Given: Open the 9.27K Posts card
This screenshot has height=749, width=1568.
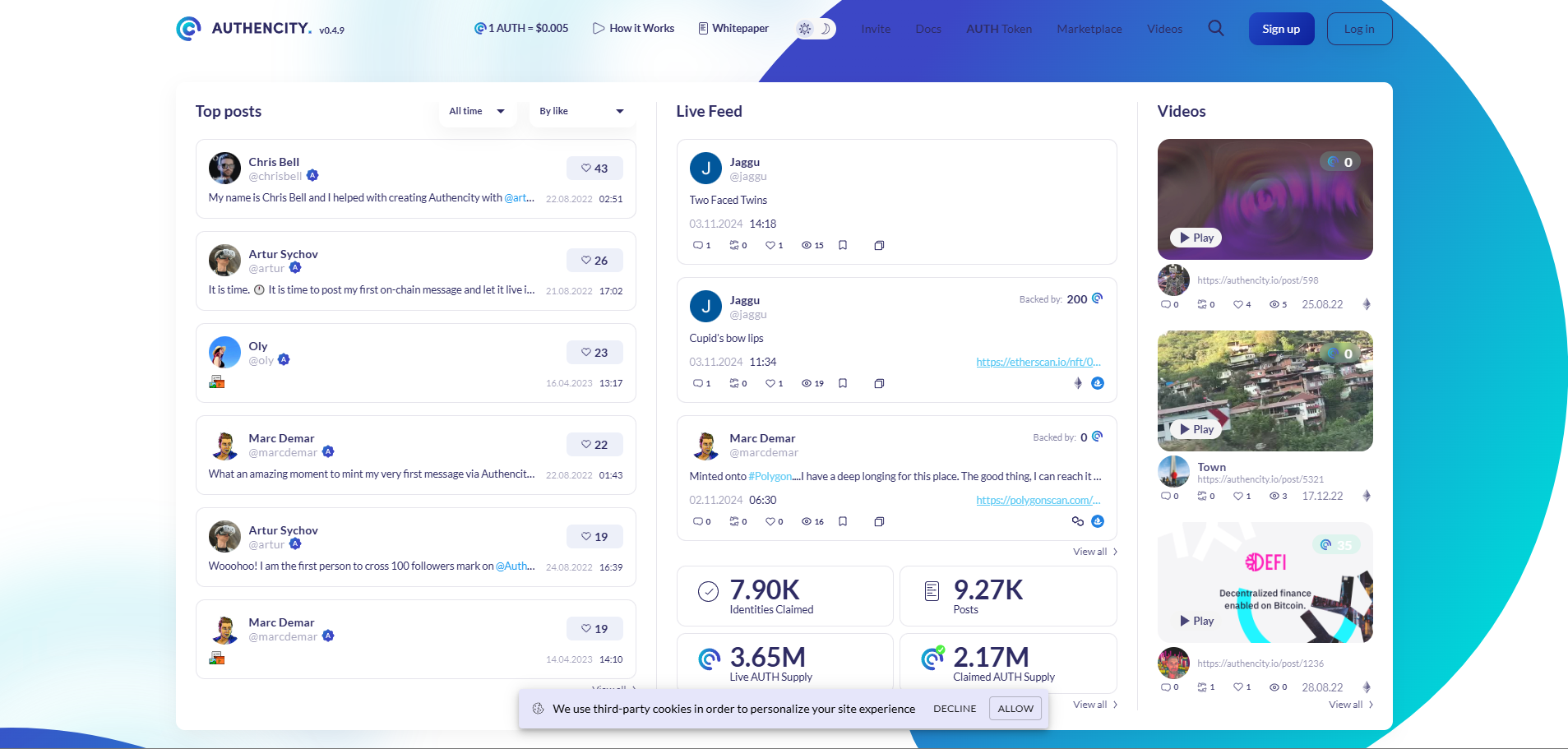Looking at the screenshot, I should tap(1008, 596).
